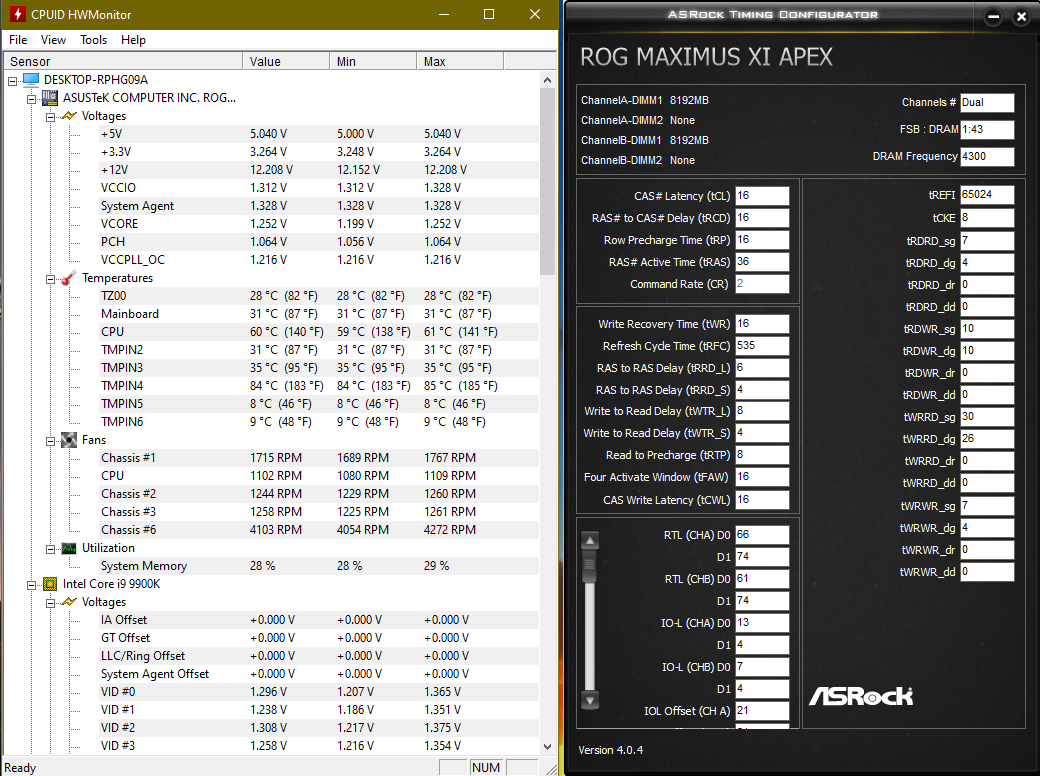The image size is (1040, 776).
Task: Click HWMonitor scrollbar up arrow
Action: click(547, 80)
